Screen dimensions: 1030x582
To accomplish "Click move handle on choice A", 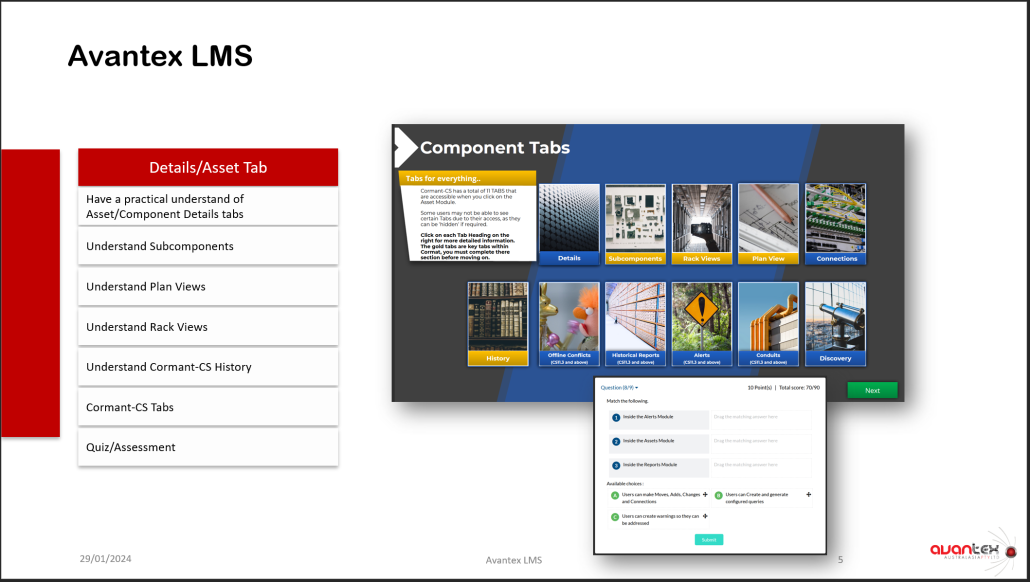I will point(705,495).
